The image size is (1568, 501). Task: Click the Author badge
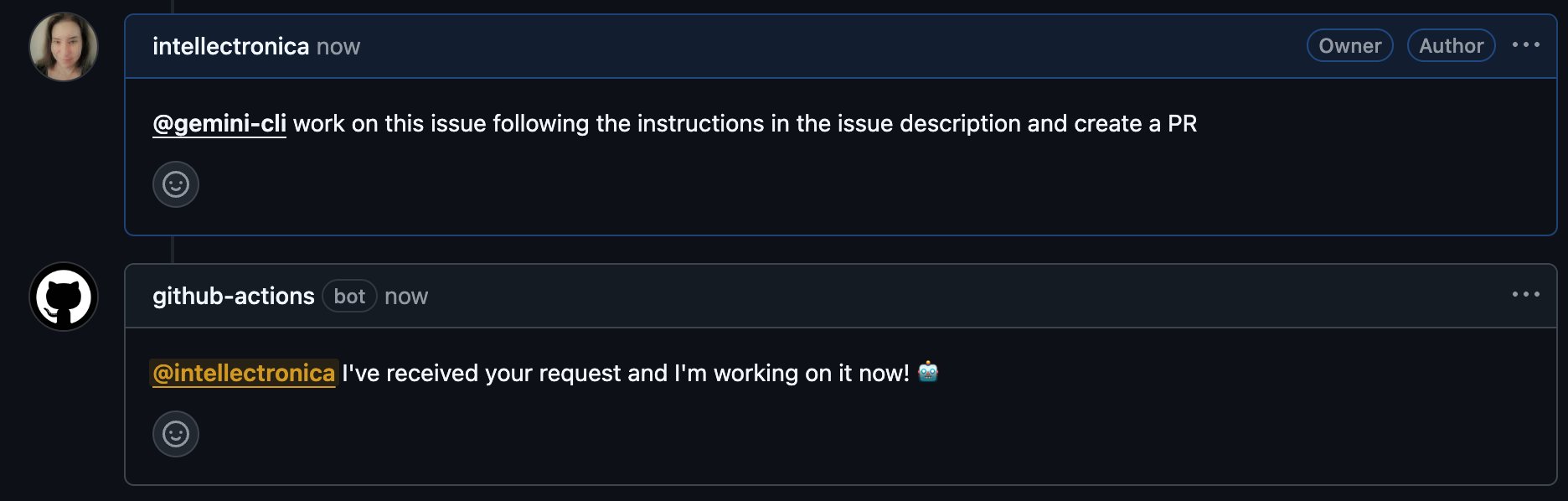click(1451, 46)
